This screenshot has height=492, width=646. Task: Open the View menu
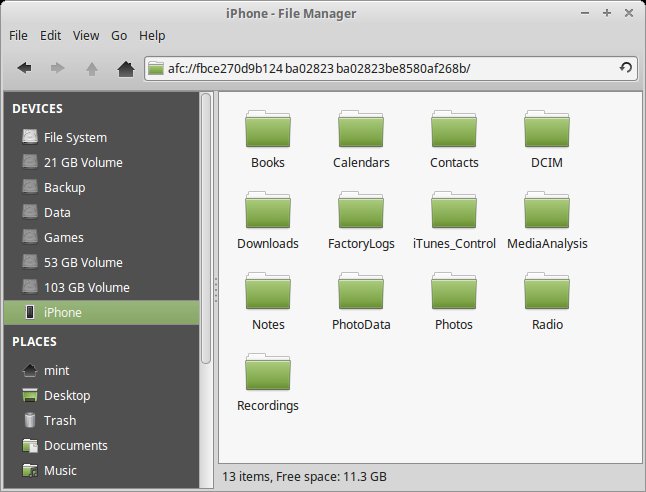point(86,35)
